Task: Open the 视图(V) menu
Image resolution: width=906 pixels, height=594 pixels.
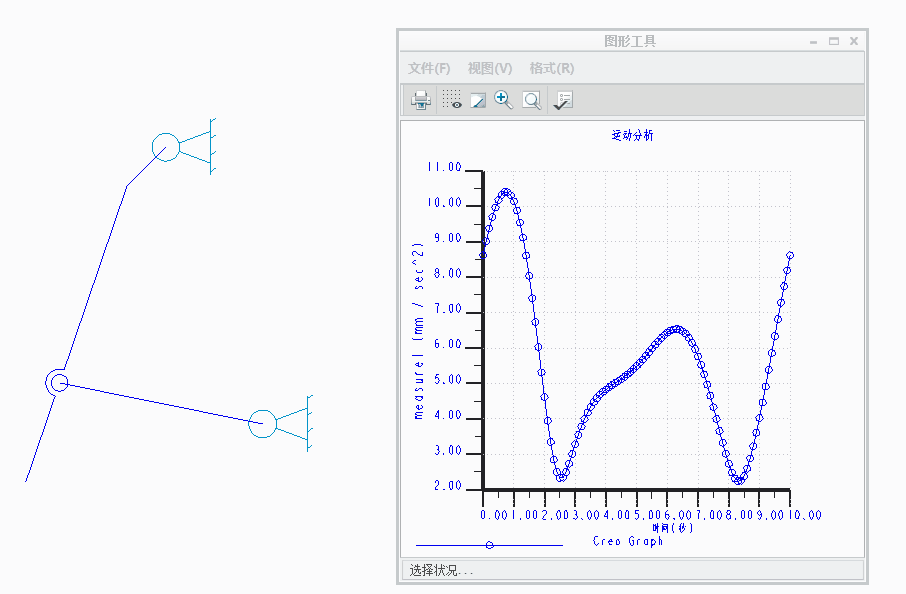Action: pos(489,68)
